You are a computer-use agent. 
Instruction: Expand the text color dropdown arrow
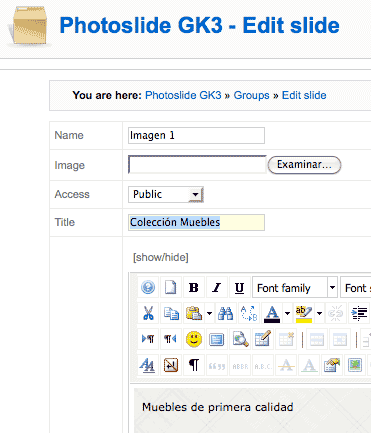point(287,313)
